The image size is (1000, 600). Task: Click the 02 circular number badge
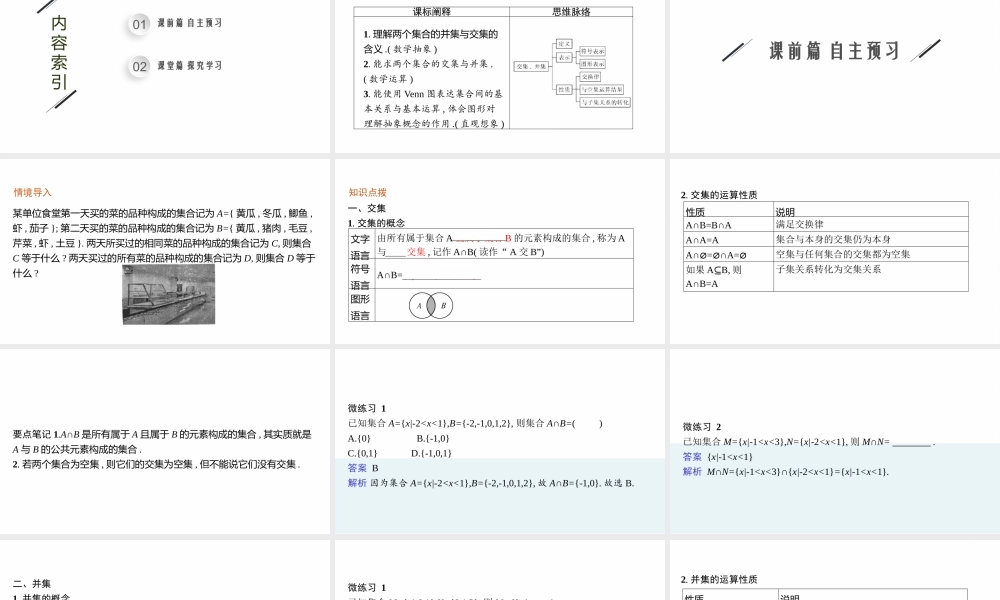click(140, 67)
